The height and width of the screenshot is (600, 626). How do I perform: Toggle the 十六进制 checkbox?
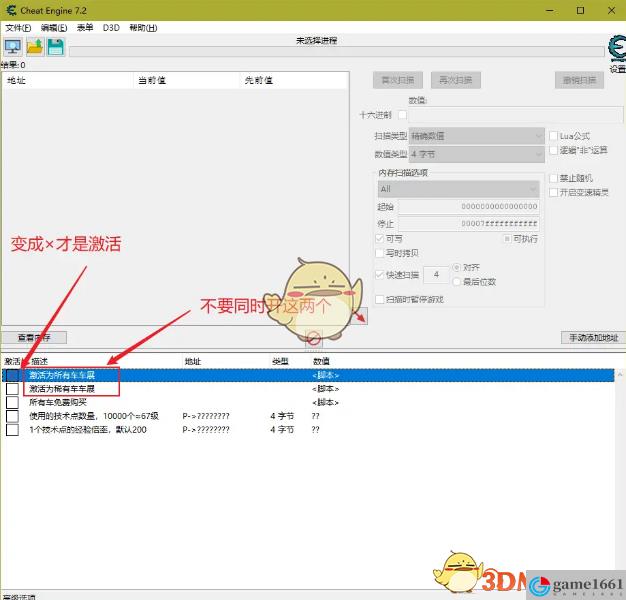point(403,115)
